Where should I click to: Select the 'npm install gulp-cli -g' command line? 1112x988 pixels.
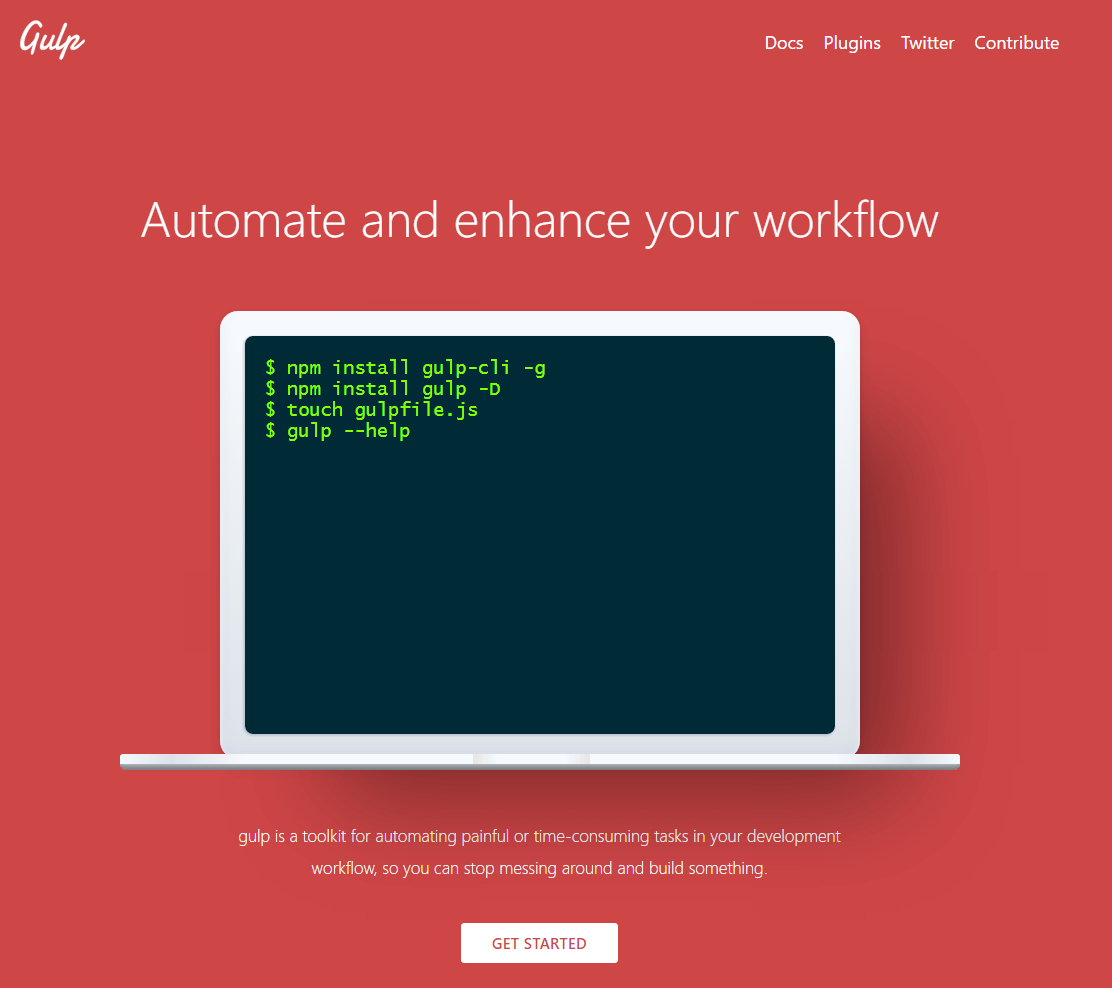[406, 367]
